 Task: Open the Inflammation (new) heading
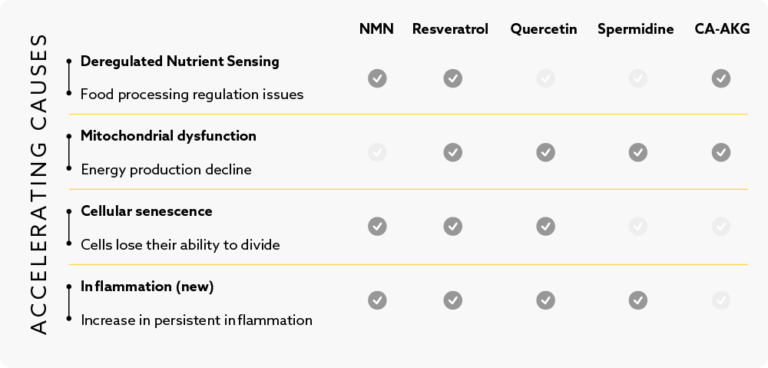147,287
